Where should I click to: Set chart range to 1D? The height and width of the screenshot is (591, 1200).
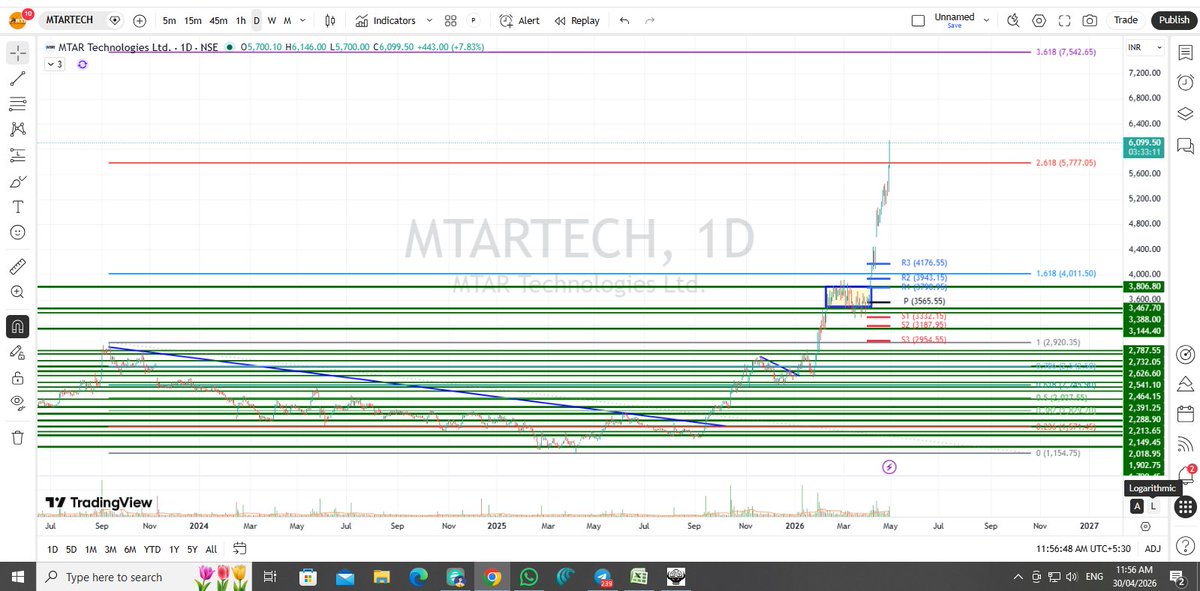(x=53, y=549)
